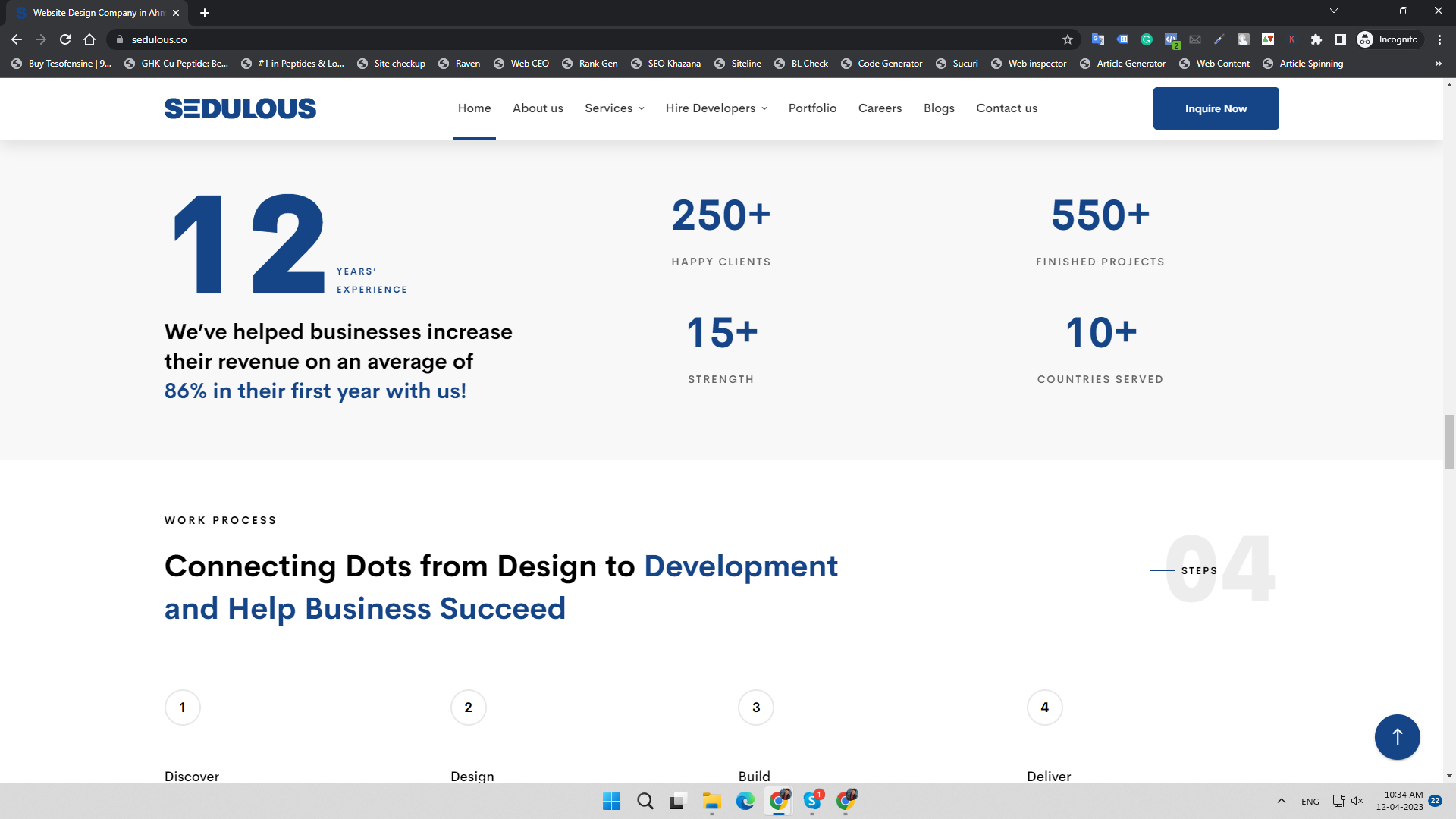Open the Portfolio page

tap(812, 108)
